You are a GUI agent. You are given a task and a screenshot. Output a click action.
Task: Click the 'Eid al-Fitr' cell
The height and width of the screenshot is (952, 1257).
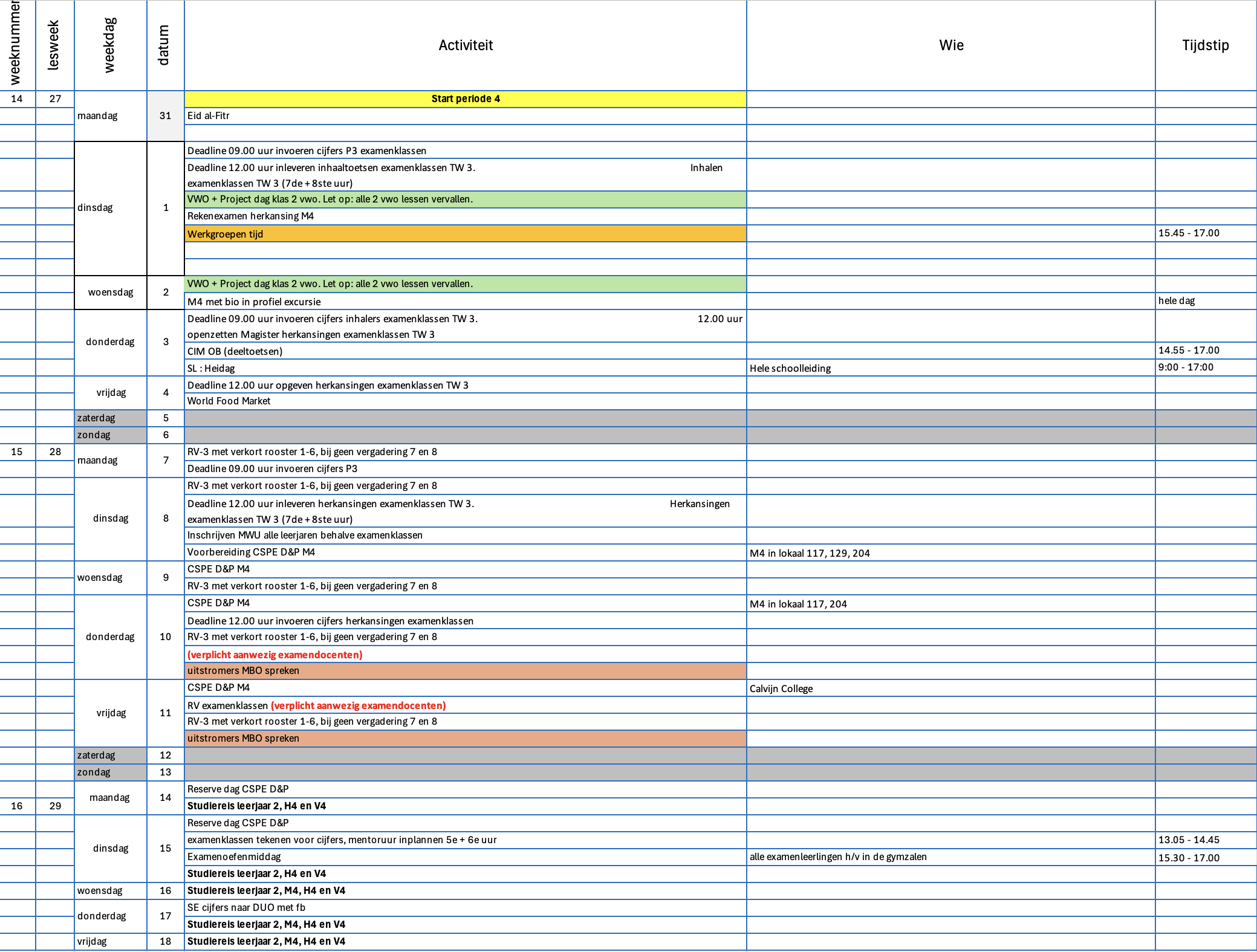coord(466,116)
